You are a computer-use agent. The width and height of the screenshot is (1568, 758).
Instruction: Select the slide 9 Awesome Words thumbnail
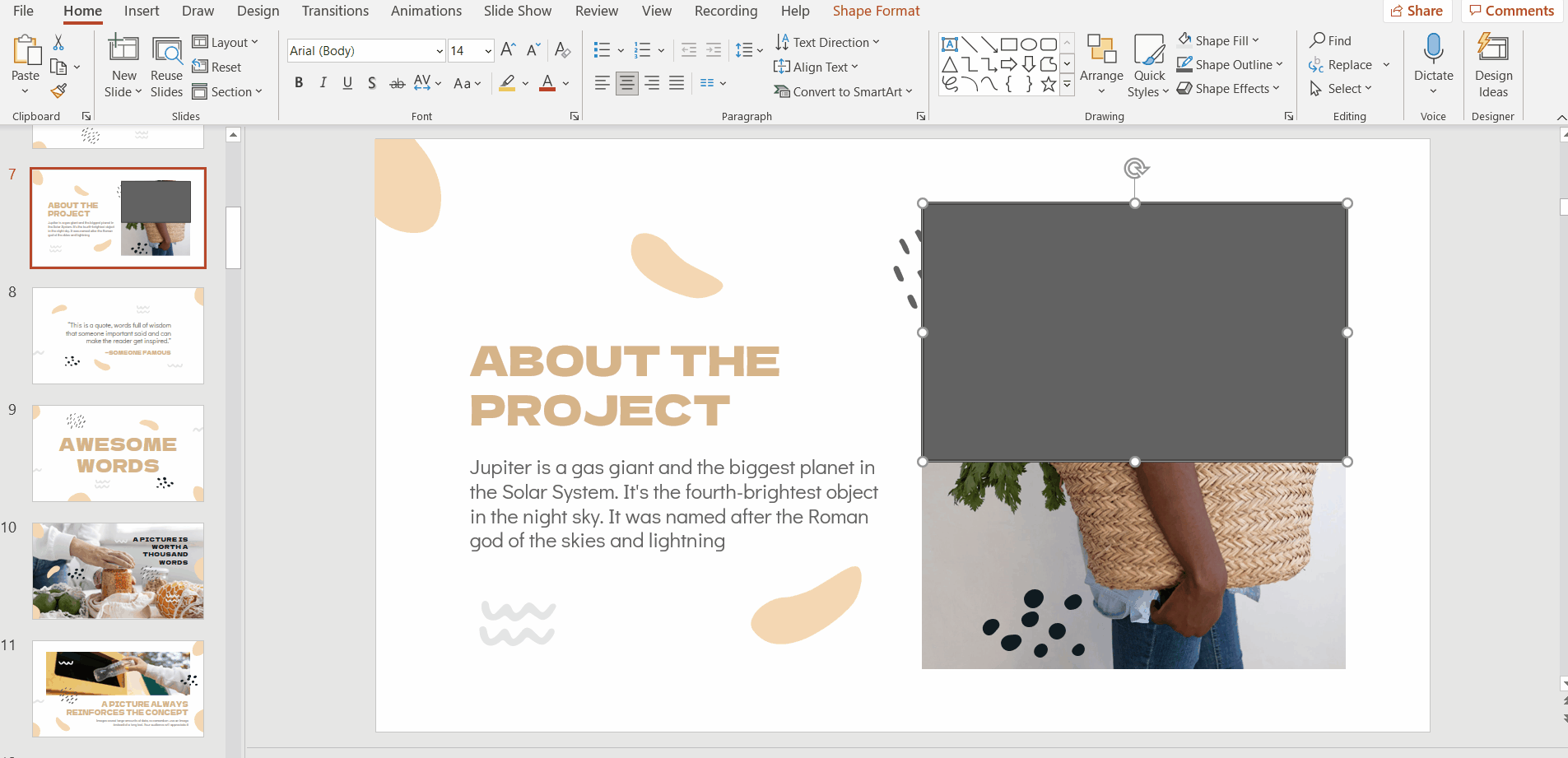point(118,453)
